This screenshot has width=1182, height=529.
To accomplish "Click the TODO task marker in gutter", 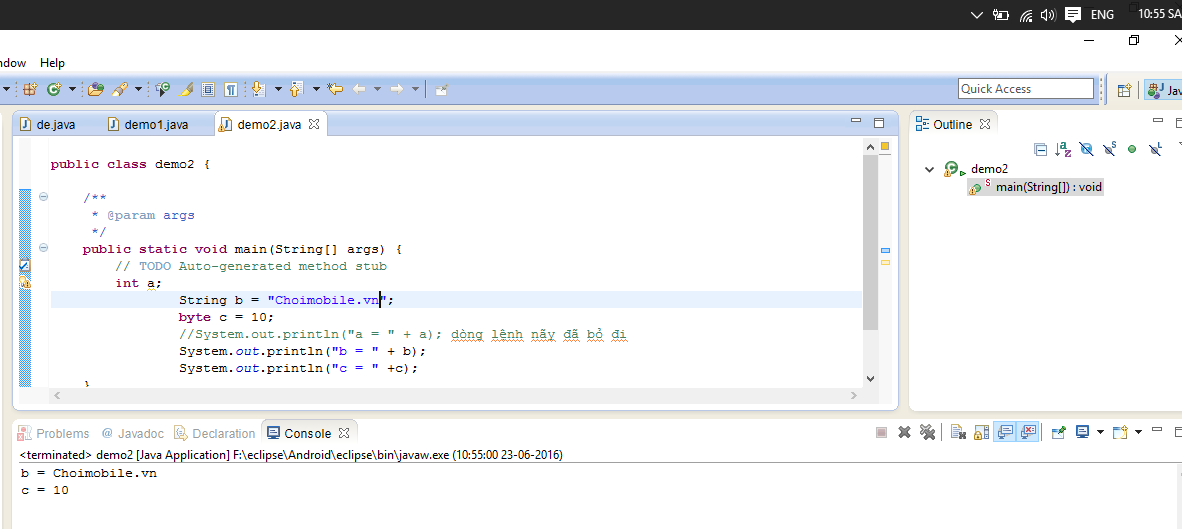I will [x=24, y=265].
